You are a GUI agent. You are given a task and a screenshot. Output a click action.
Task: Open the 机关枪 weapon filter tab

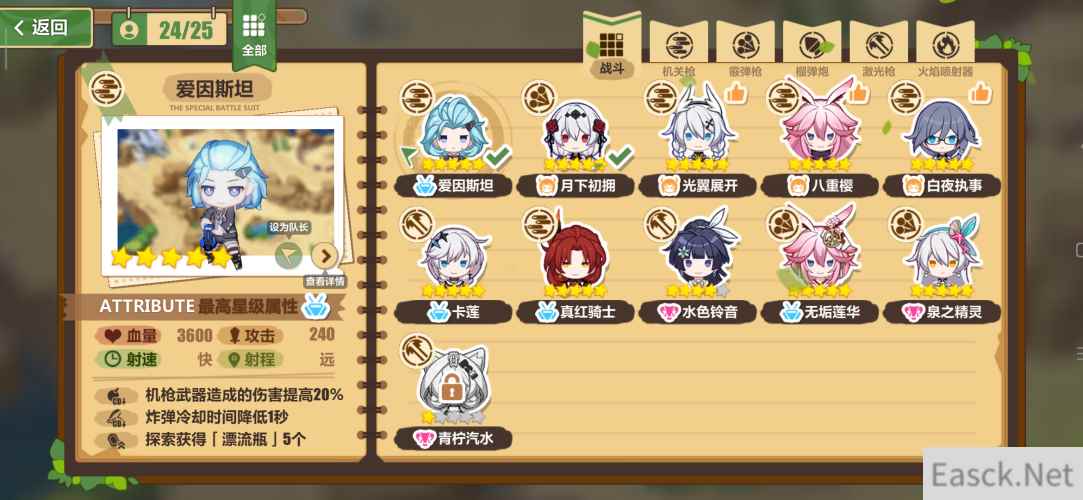point(678,47)
